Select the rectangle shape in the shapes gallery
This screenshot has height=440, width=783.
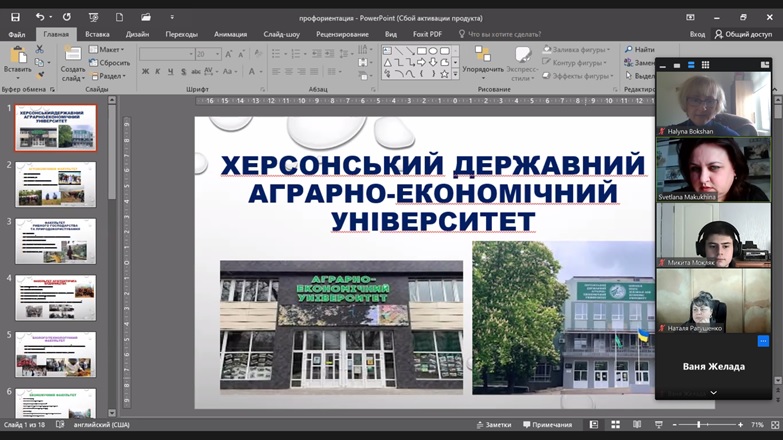(x=421, y=51)
